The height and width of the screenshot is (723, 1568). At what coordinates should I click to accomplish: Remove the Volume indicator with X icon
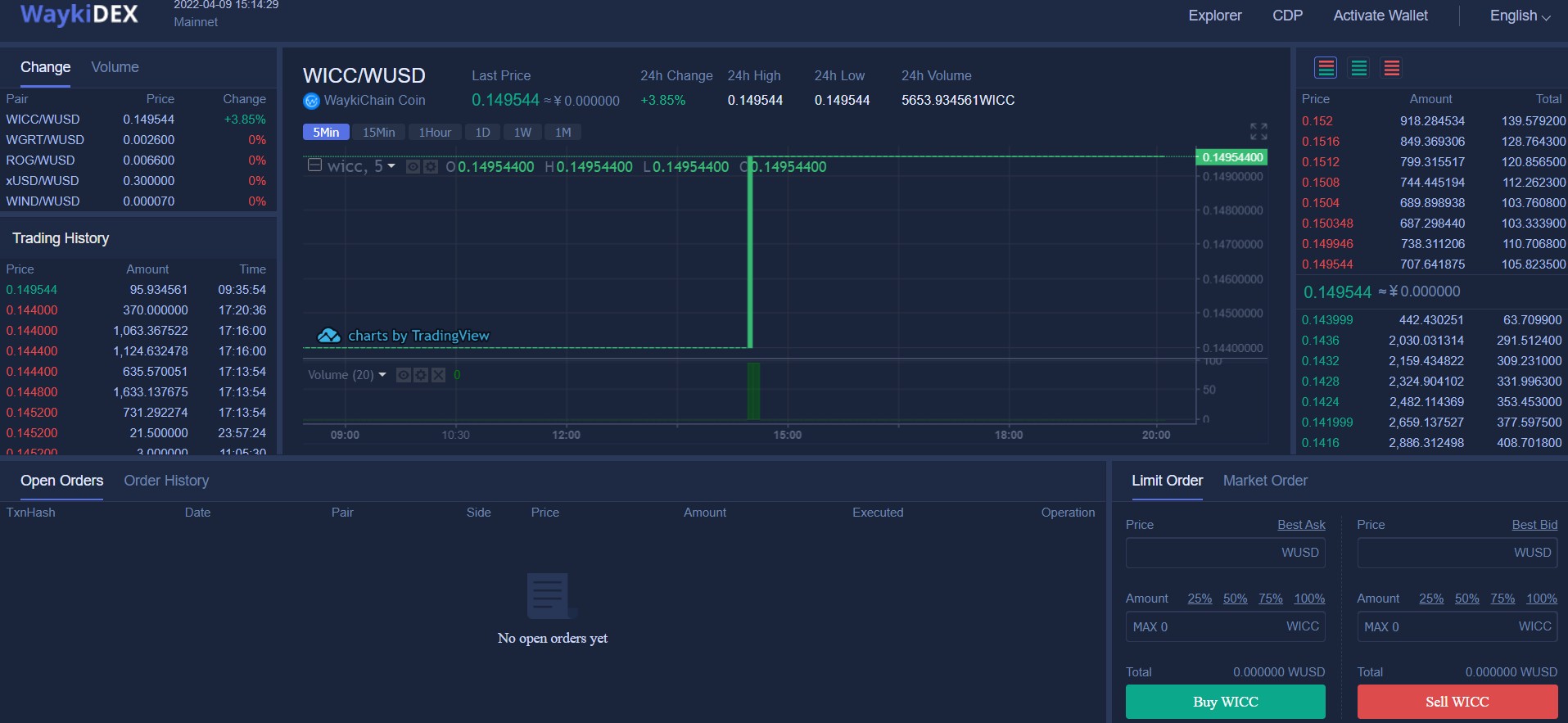(439, 375)
